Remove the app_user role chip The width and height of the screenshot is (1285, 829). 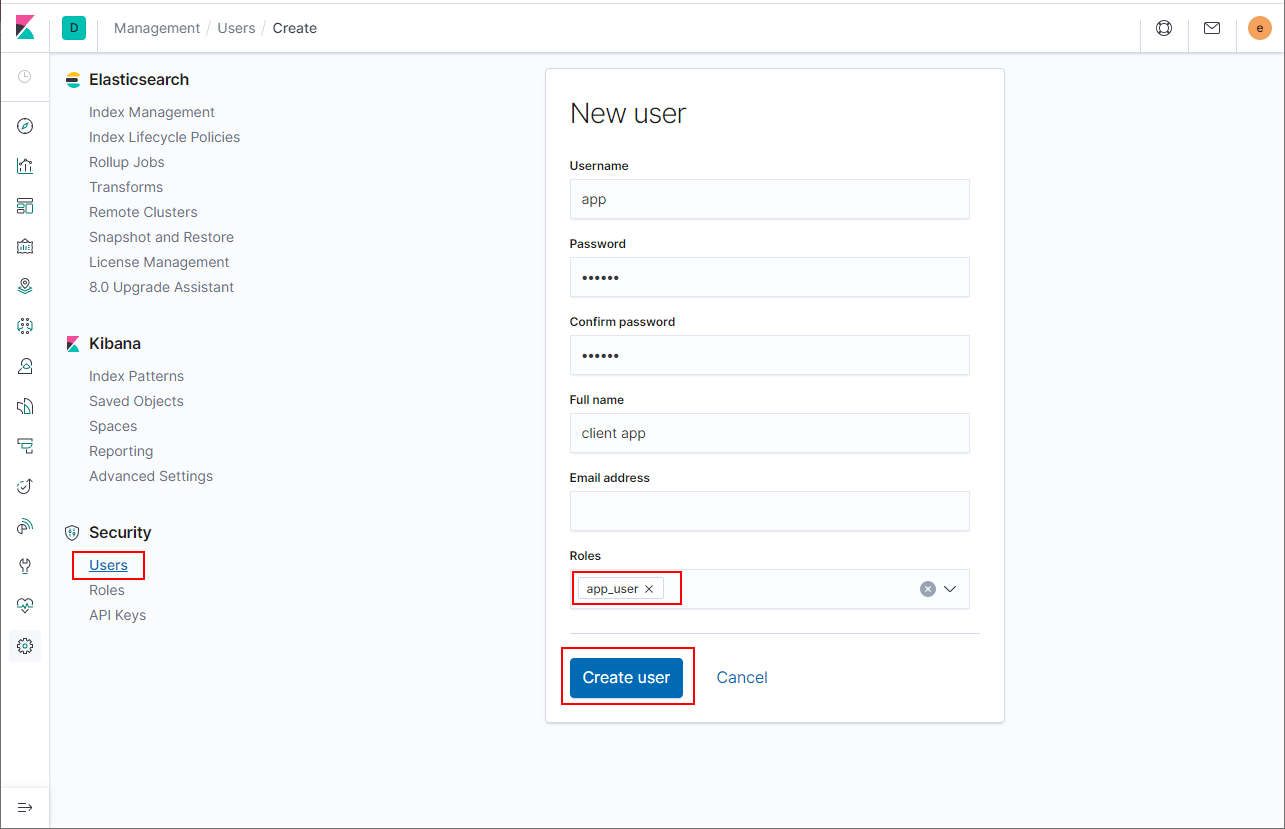[x=648, y=589]
